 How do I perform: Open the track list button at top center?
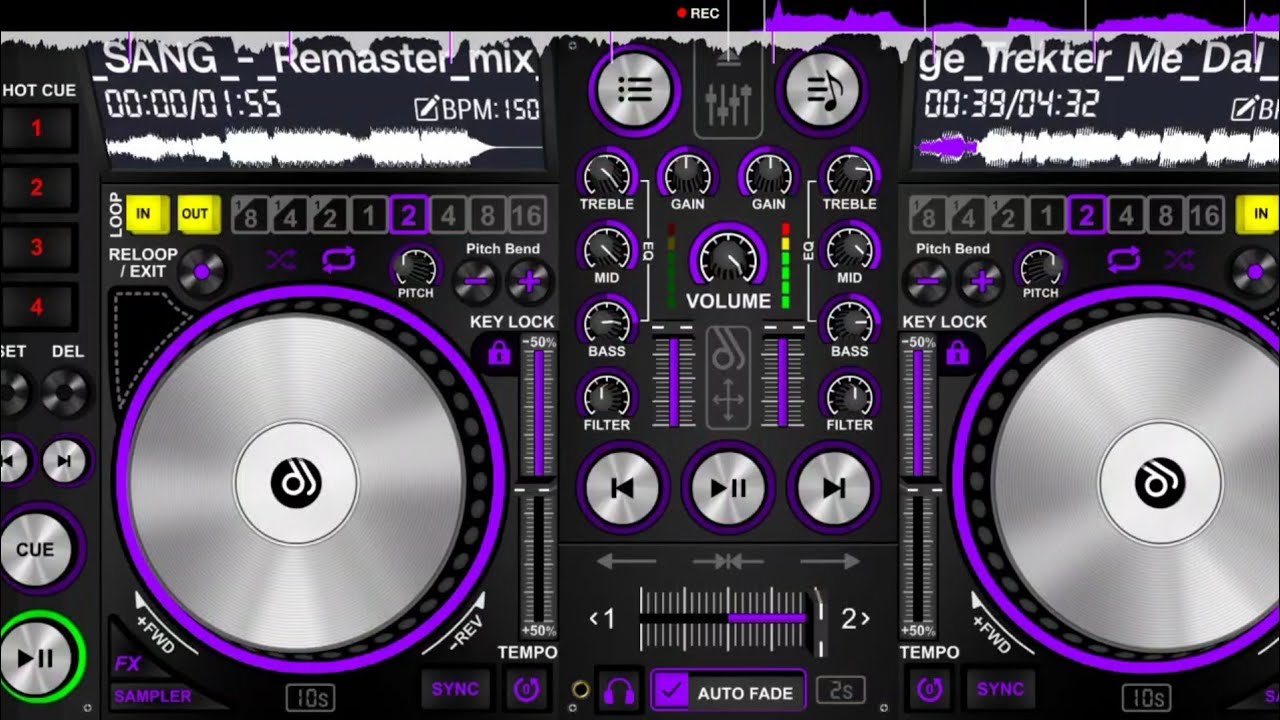634,90
